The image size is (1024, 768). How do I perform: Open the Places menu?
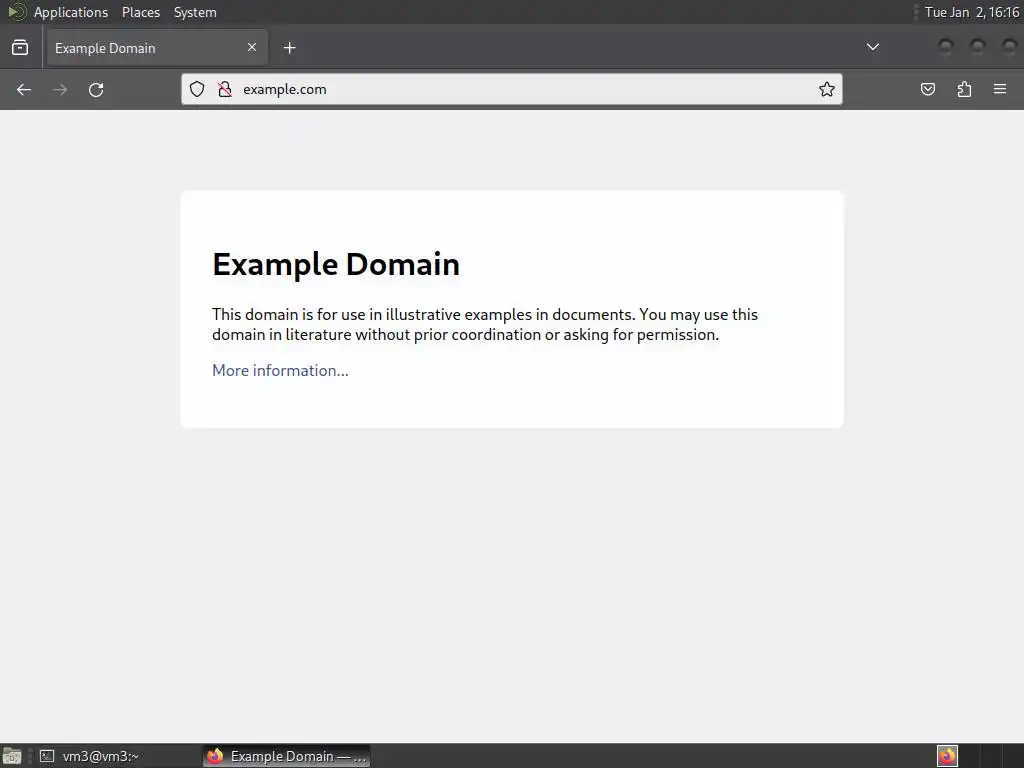pos(140,12)
